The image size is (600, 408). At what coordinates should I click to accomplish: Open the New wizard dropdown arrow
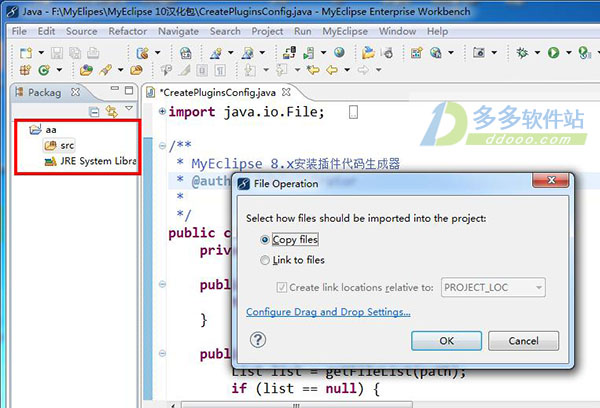coord(41,52)
